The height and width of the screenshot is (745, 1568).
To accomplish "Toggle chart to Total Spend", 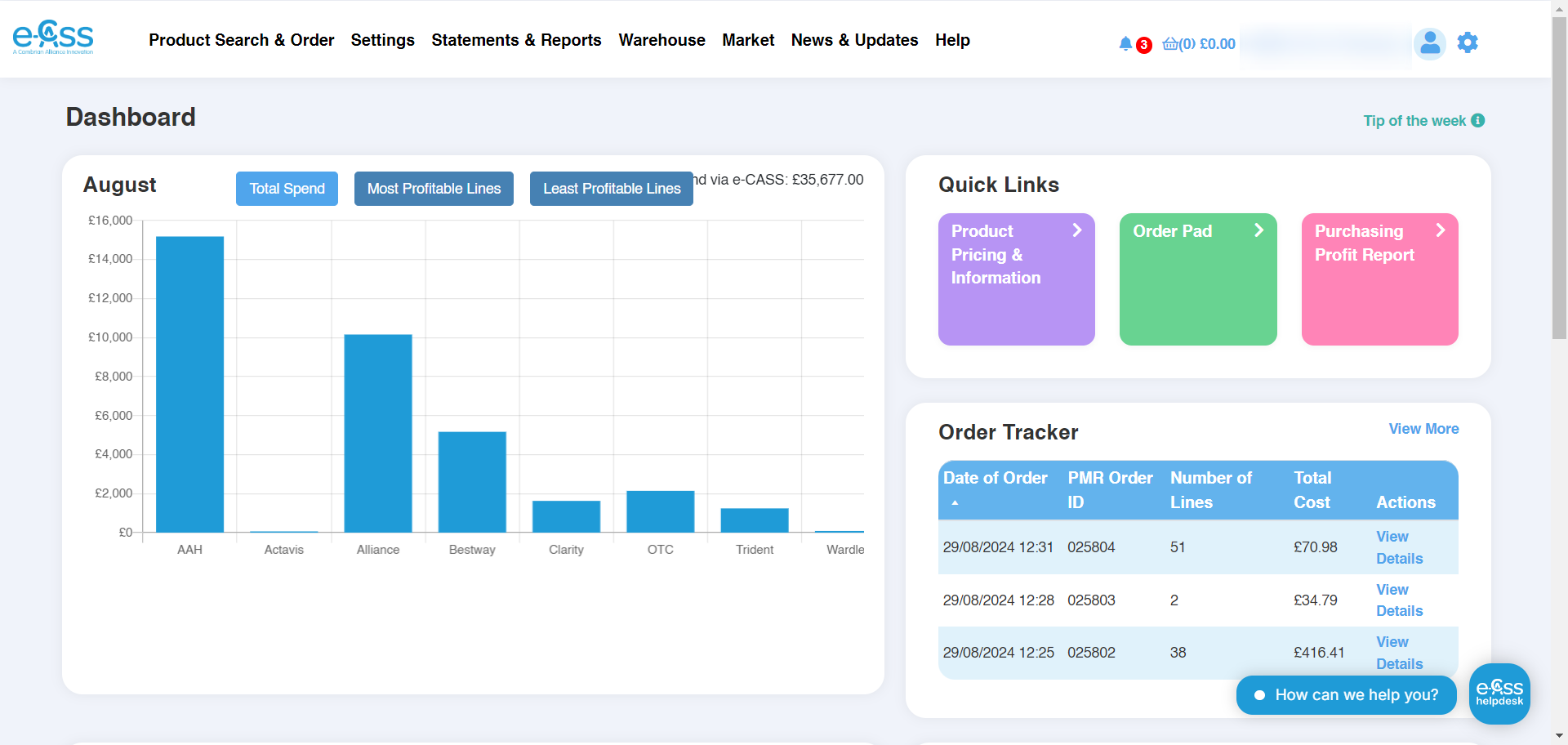I will [x=287, y=189].
